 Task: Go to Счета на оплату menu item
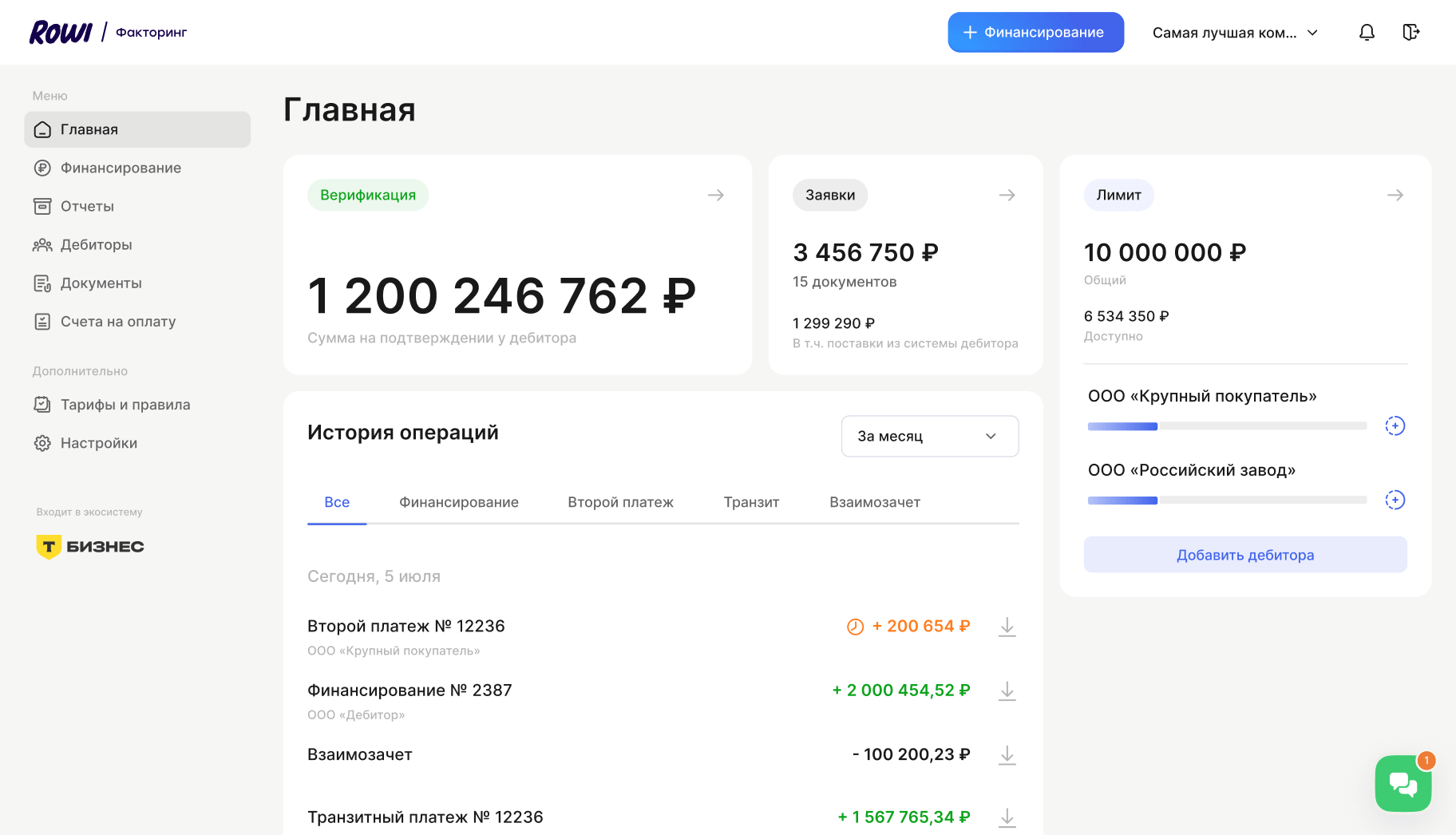coord(117,322)
